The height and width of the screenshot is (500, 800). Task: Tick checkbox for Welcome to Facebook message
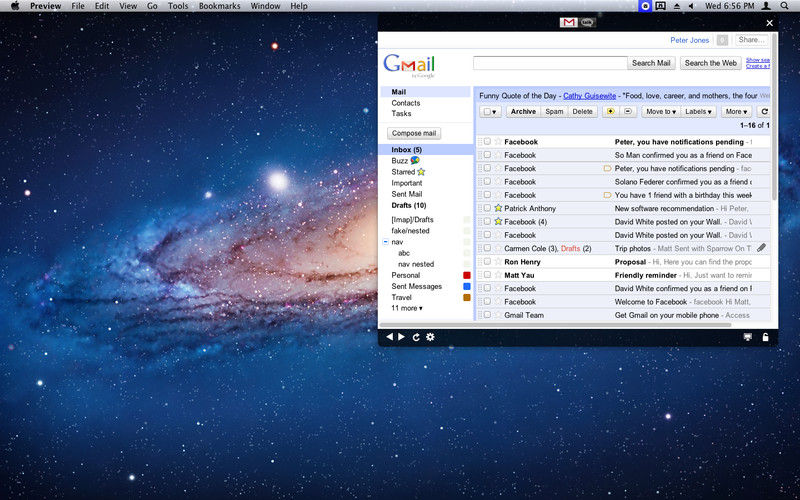tap(487, 302)
